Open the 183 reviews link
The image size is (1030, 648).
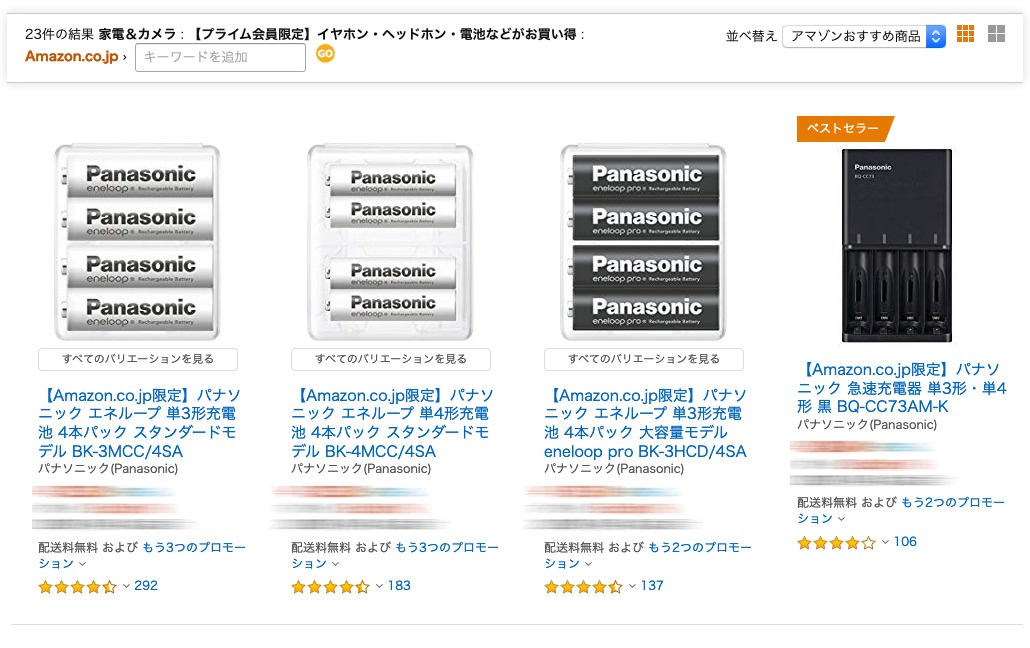[x=399, y=586]
